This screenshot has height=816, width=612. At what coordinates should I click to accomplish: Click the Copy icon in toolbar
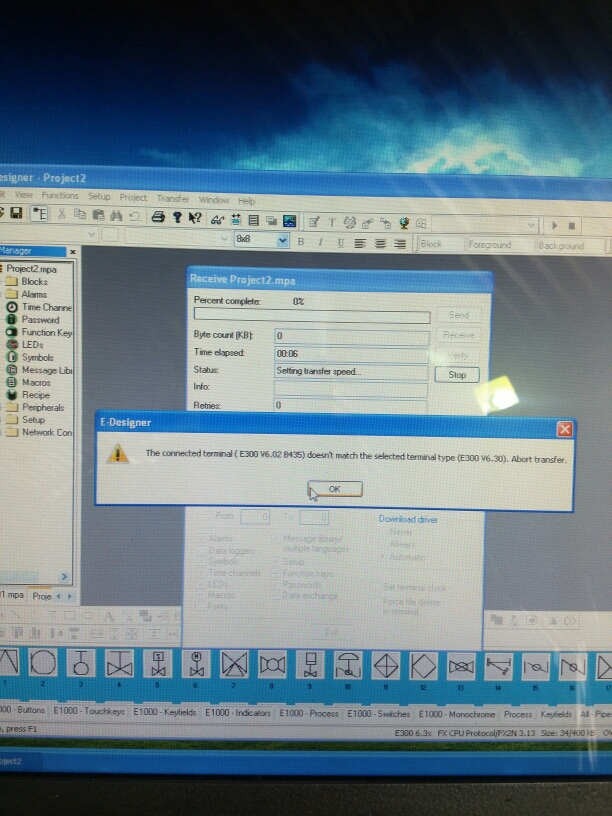click(x=80, y=214)
